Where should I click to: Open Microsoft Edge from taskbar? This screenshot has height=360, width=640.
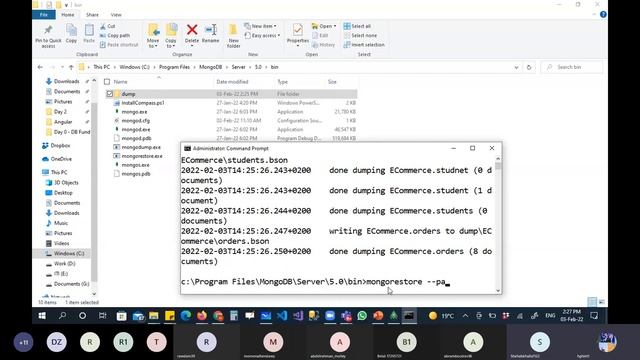(x=186, y=316)
